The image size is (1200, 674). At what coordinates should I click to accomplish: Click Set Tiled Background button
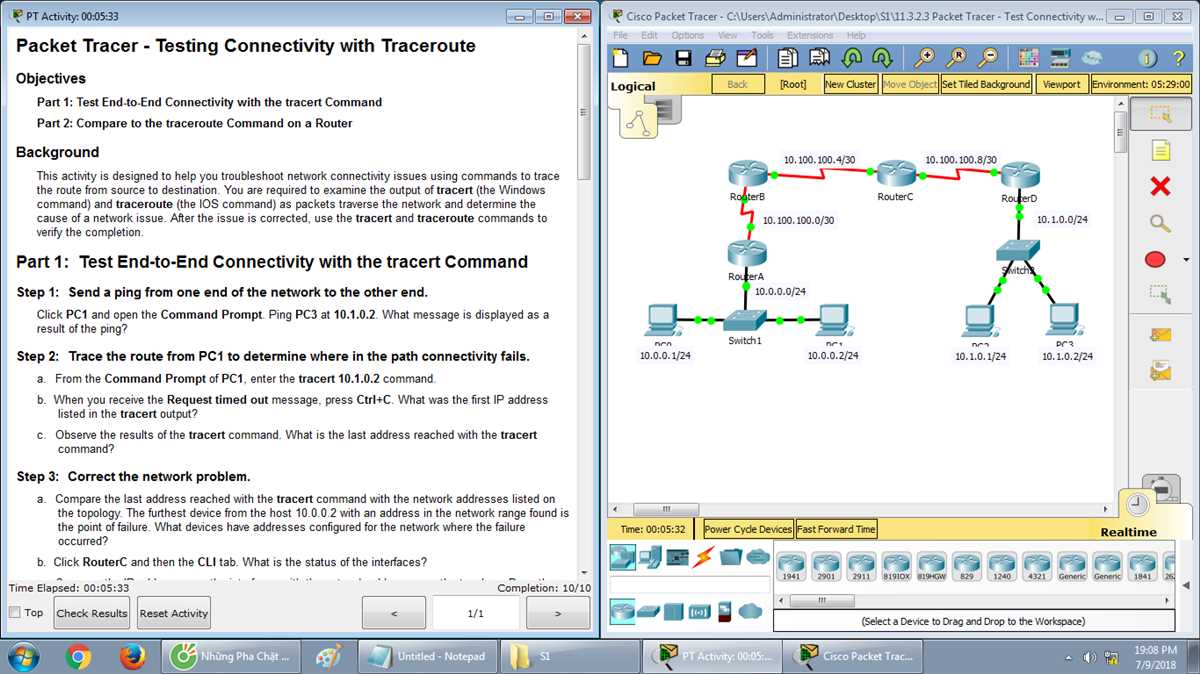coord(986,84)
